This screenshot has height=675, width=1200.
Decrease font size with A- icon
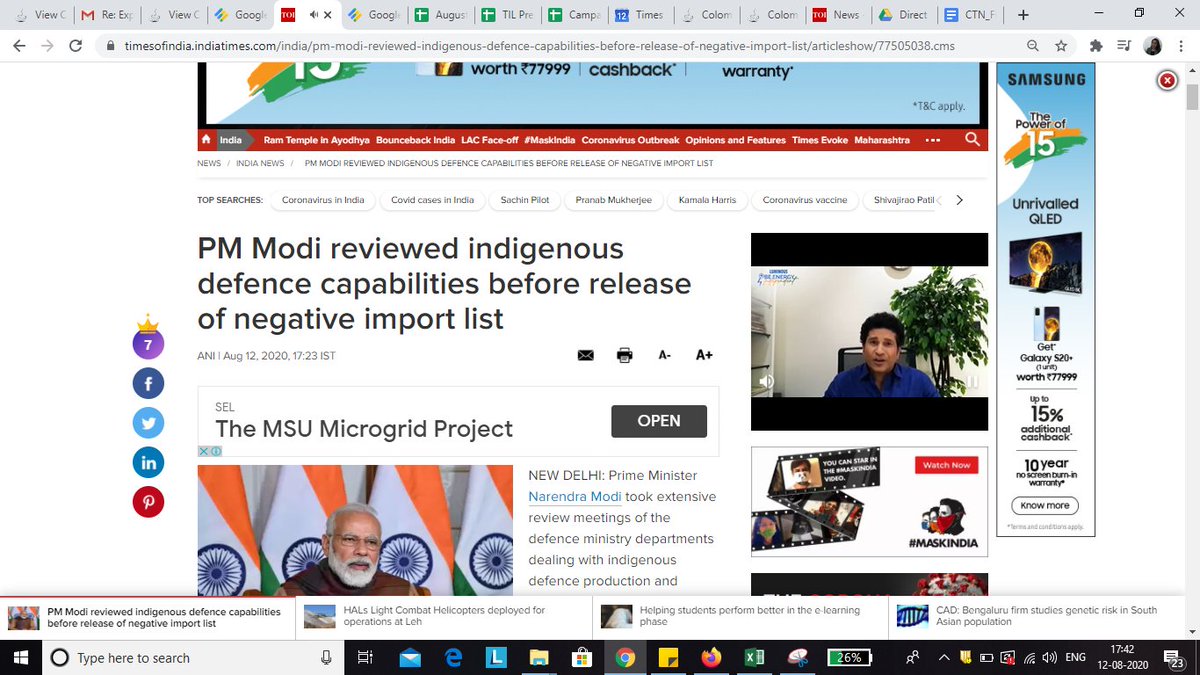pyautogui.click(x=664, y=355)
